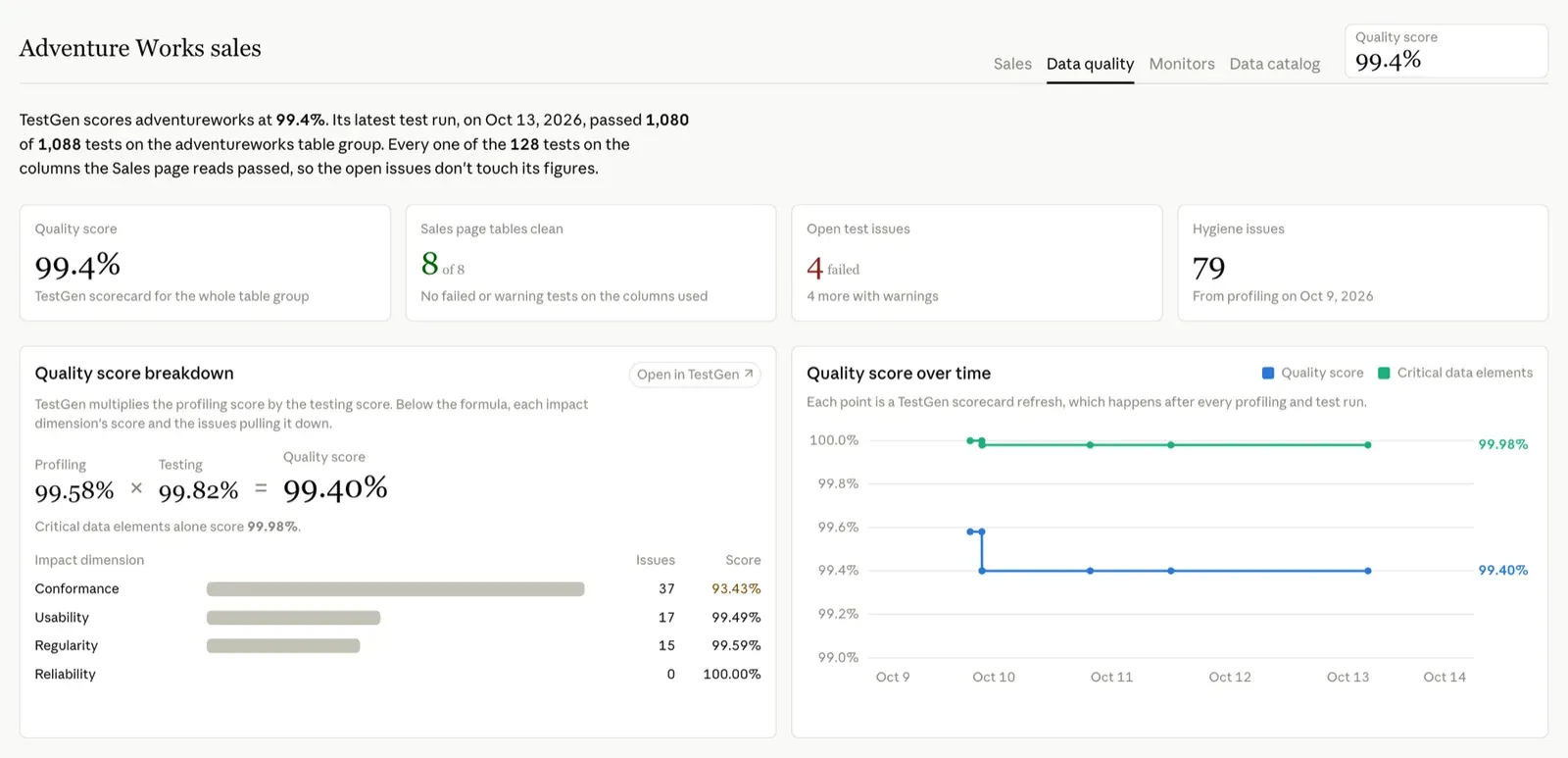Click the green 99.98% chart end label
1568x758 pixels.
coord(1503,445)
